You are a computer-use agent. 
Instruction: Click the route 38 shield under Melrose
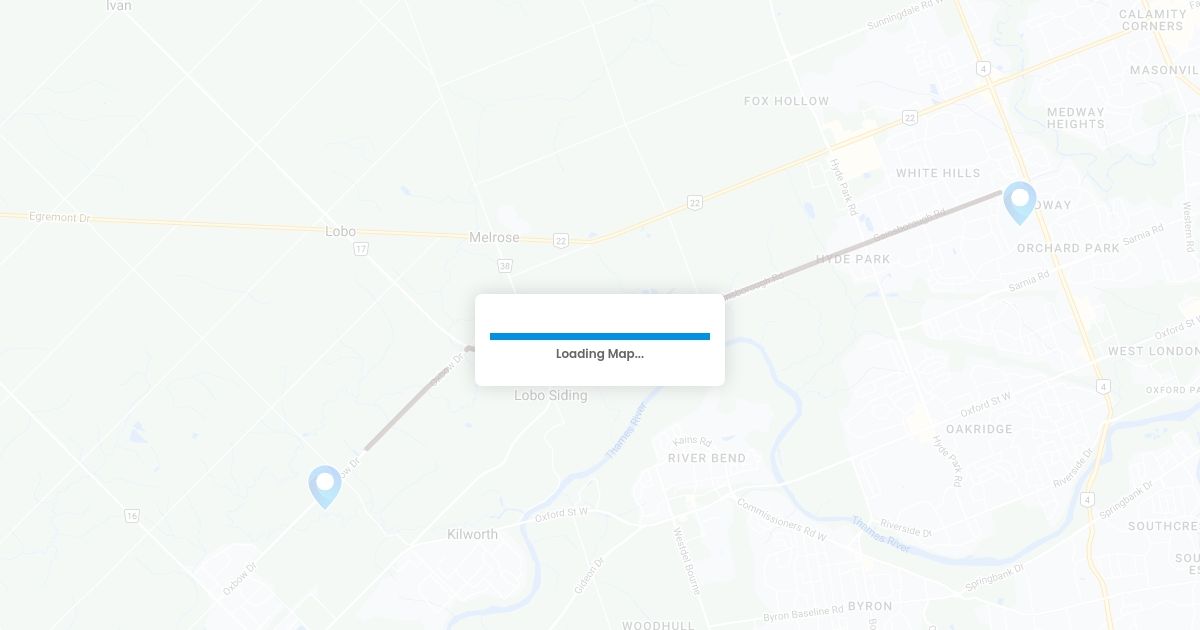tap(505, 266)
